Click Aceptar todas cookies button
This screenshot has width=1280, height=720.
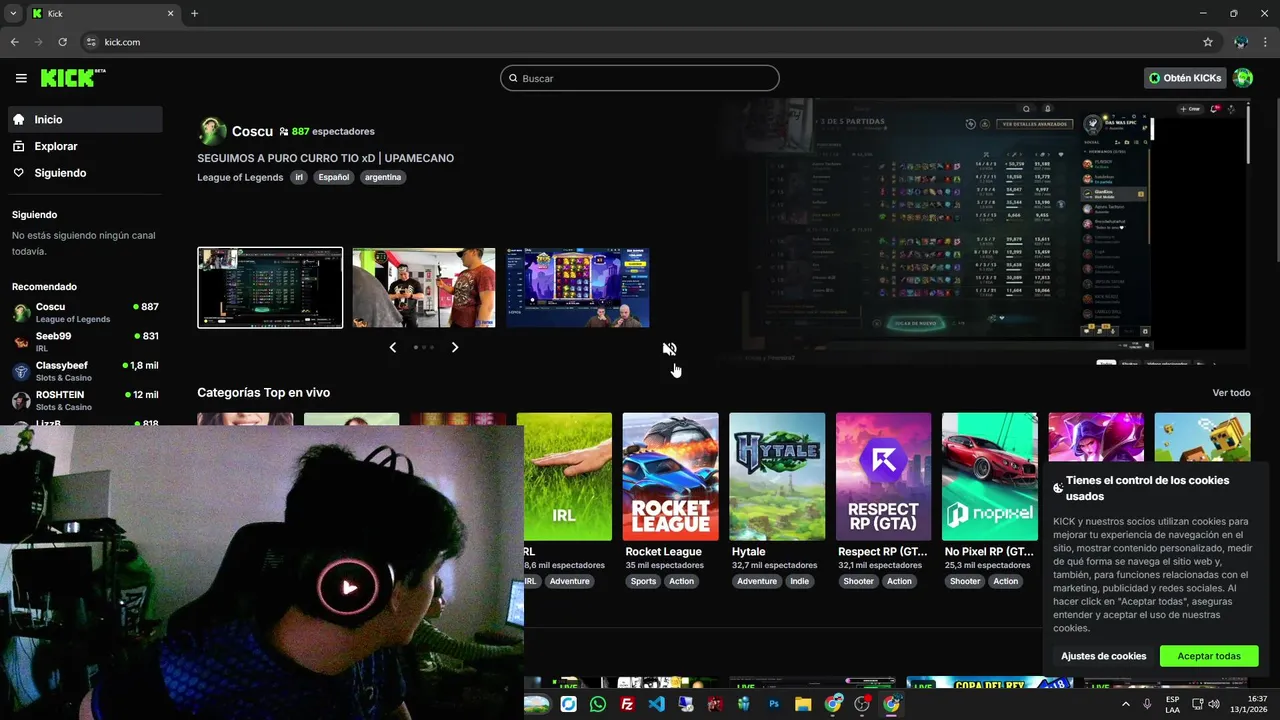pos(1209,656)
